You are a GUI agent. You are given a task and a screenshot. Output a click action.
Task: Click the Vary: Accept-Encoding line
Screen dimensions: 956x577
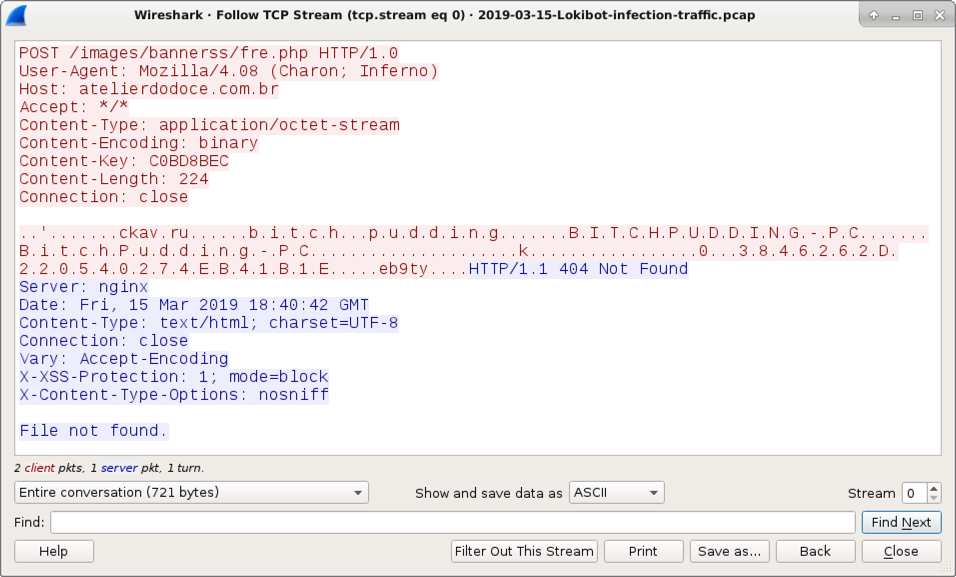124,359
